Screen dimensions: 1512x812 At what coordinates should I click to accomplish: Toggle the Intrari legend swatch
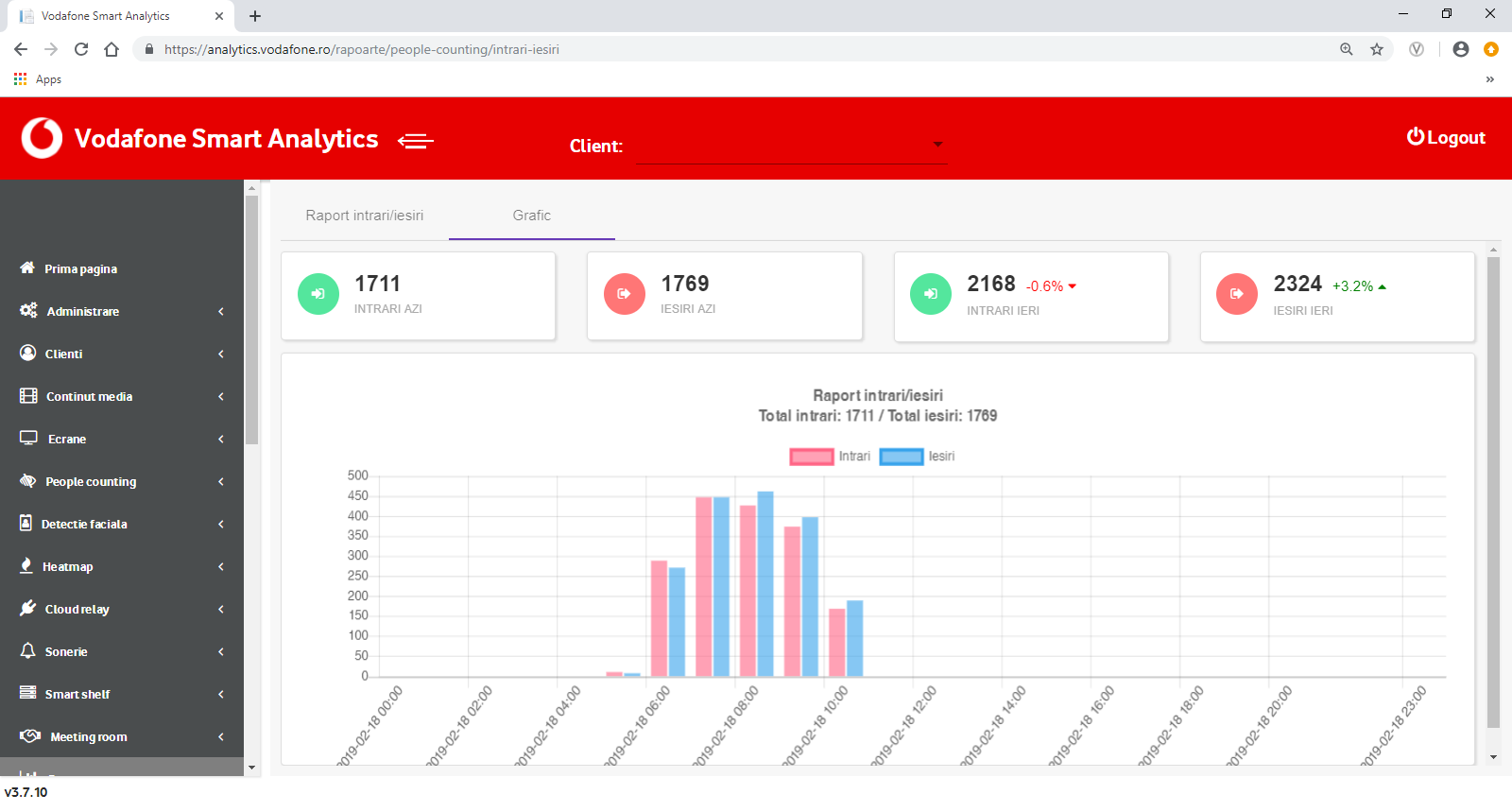[x=812, y=457]
